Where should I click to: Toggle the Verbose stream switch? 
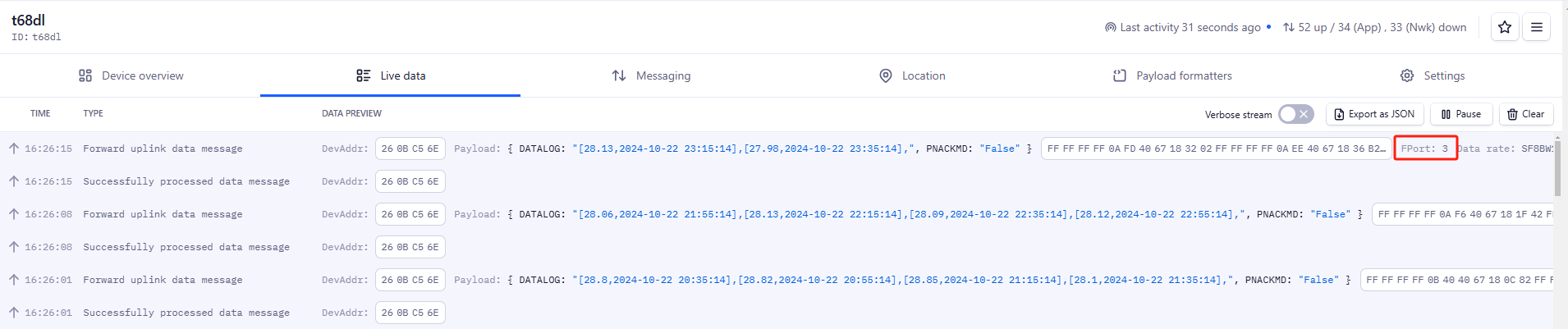(x=1296, y=114)
